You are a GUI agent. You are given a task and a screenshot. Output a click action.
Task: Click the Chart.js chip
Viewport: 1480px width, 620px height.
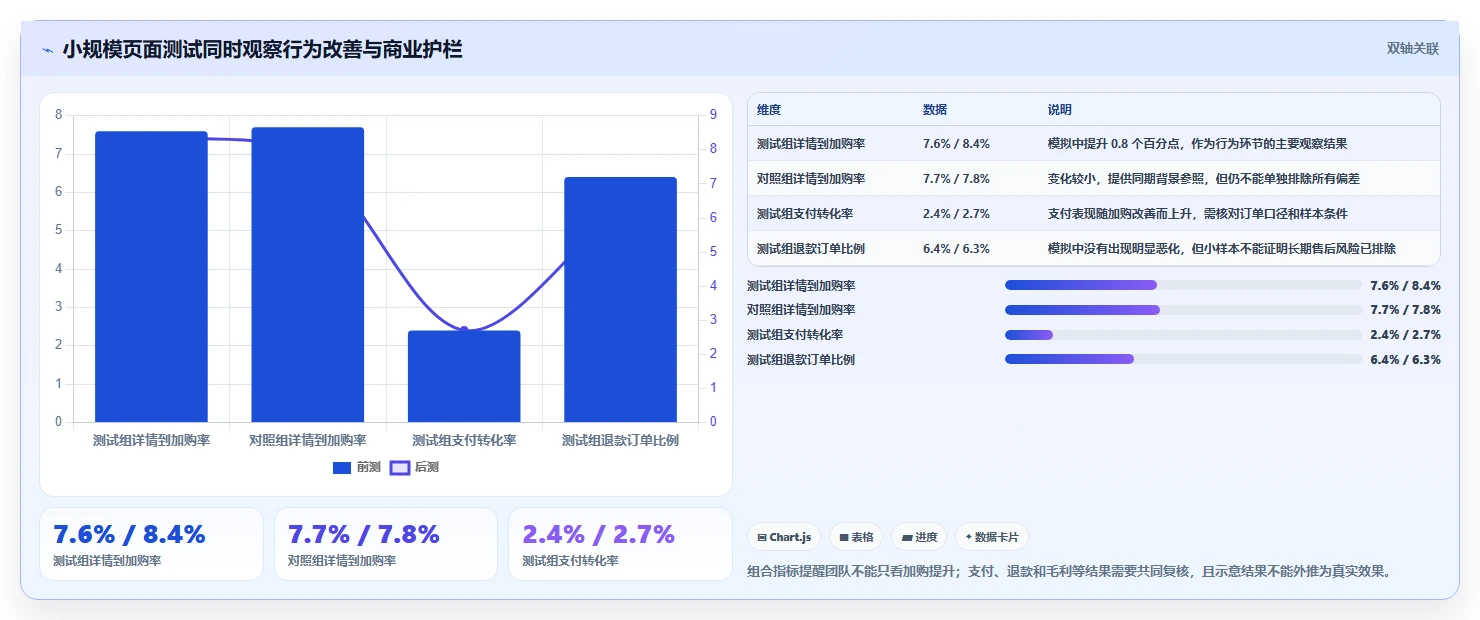(784, 537)
